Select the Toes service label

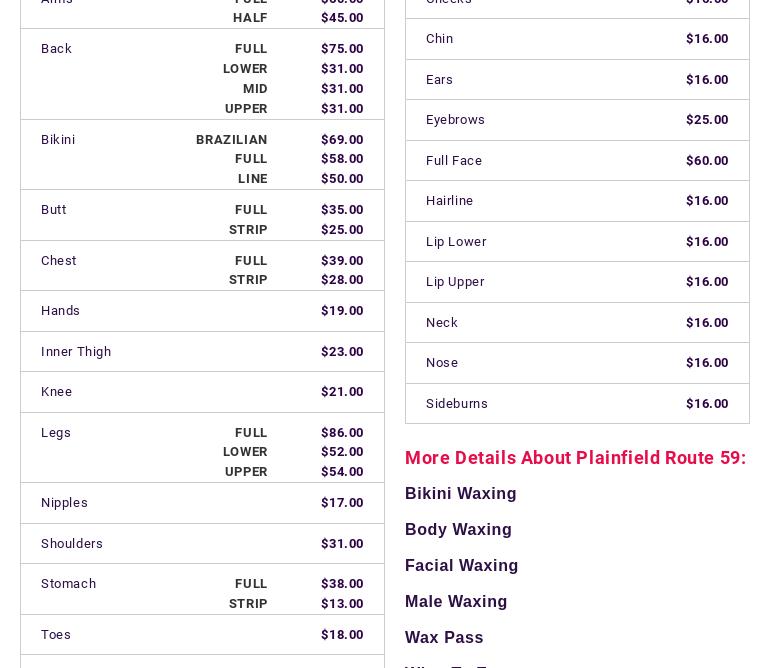[x=56, y=634]
